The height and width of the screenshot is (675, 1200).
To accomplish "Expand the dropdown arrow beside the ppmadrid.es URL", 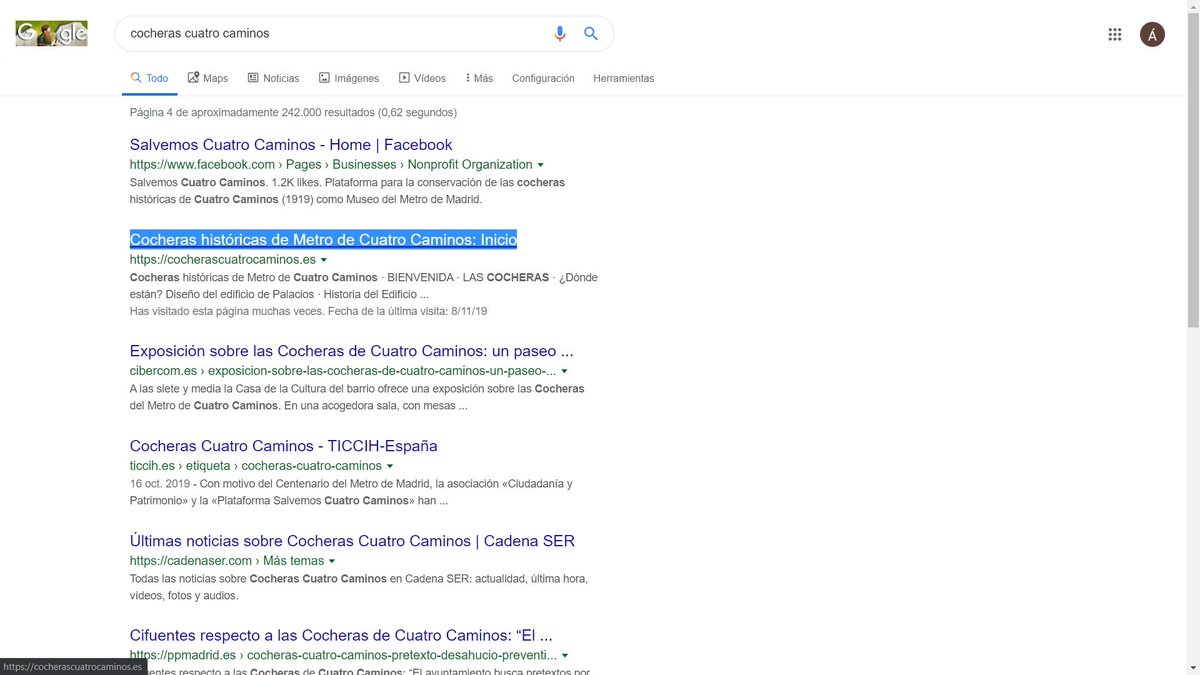I will [565, 656].
